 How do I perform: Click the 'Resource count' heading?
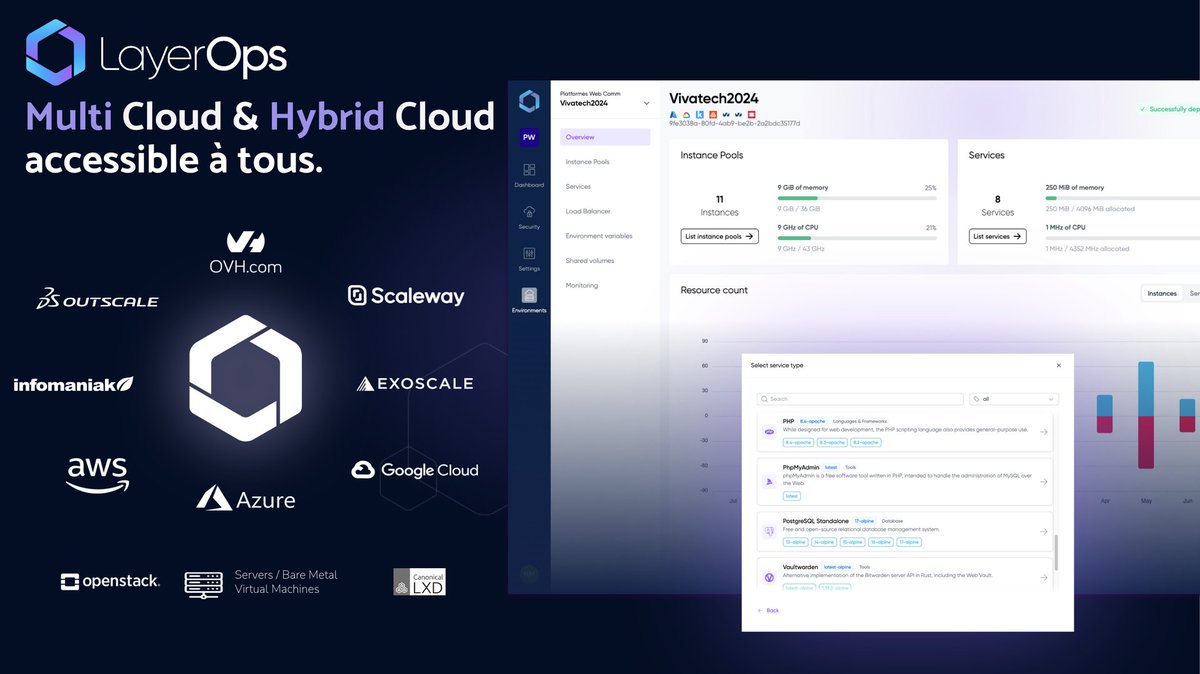click(714, 290)
